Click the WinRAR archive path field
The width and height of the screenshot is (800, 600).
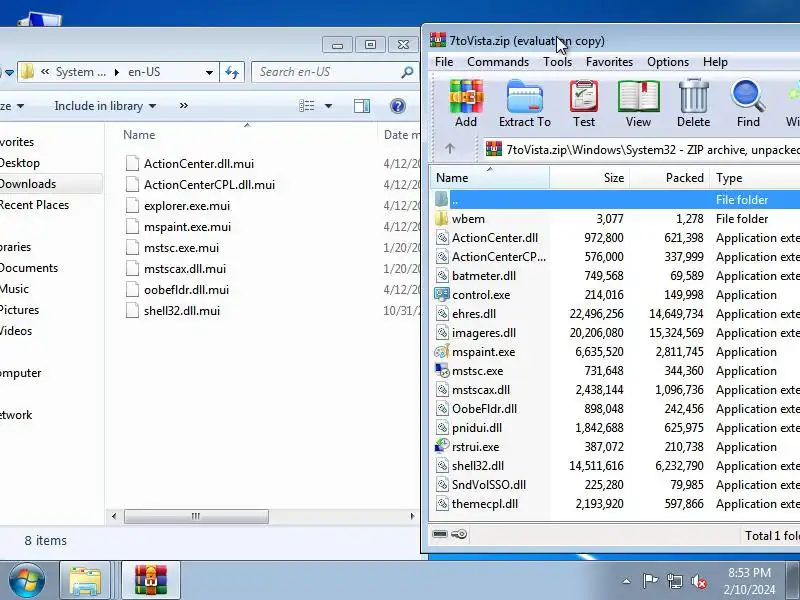coord(643,149)
